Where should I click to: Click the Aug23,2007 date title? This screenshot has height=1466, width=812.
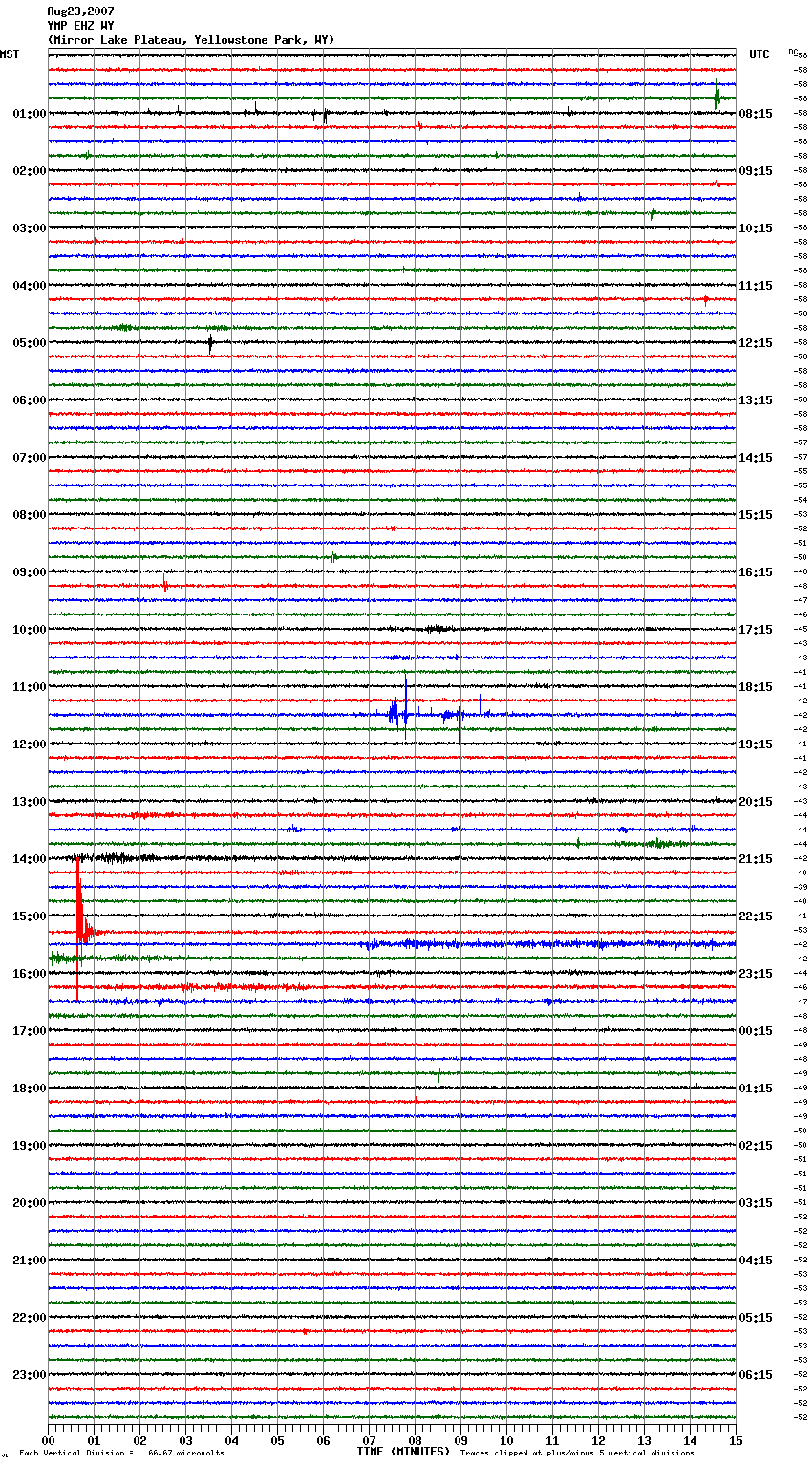coord(80,11)
